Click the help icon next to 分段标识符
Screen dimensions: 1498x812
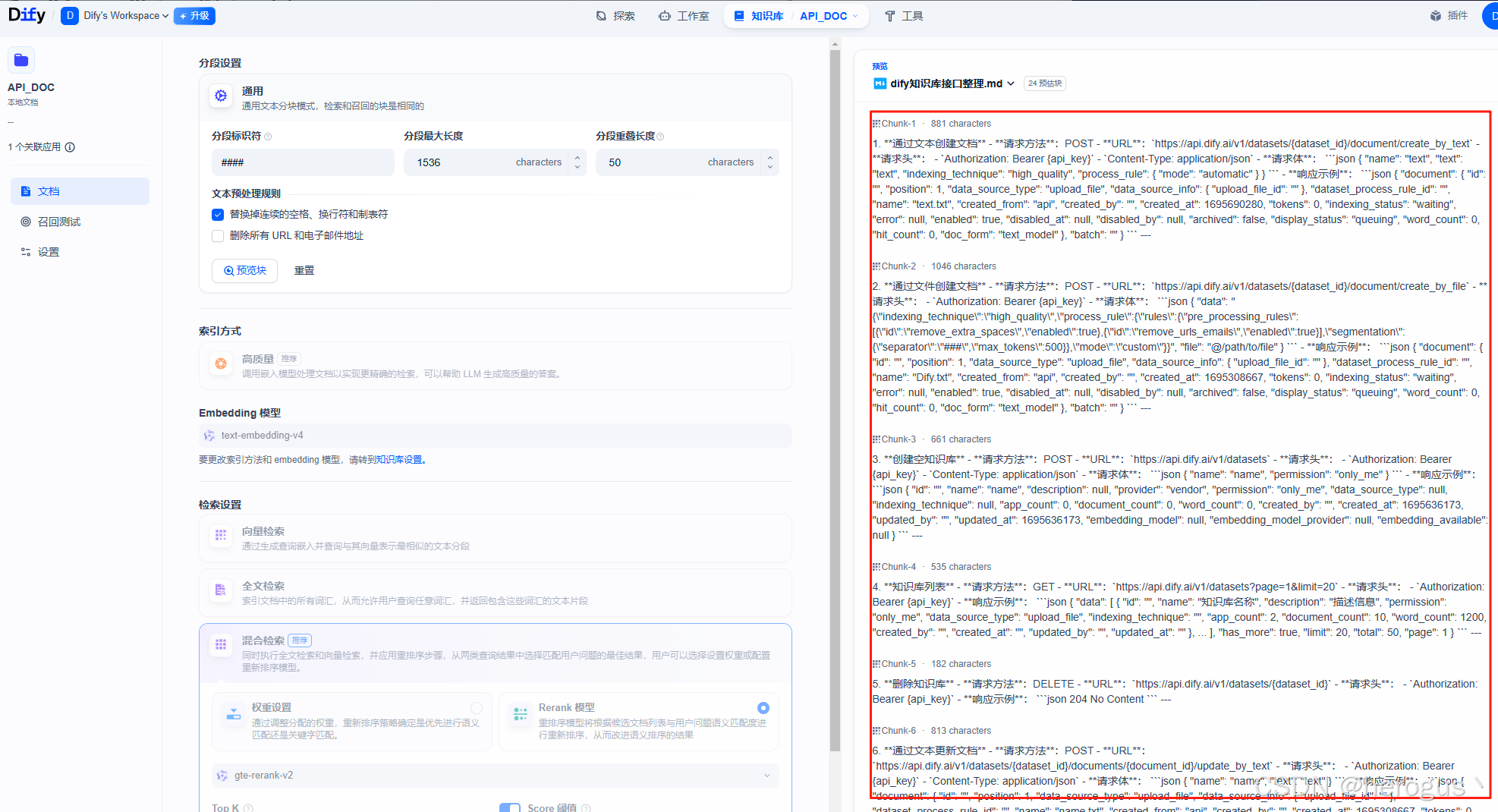[268, 137]
